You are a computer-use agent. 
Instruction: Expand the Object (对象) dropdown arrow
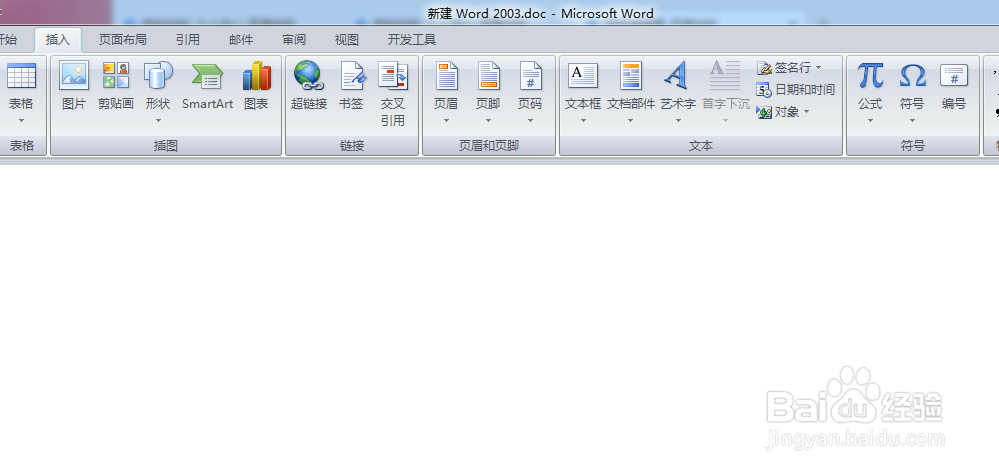pyautogui.click(x=806, y=112)
